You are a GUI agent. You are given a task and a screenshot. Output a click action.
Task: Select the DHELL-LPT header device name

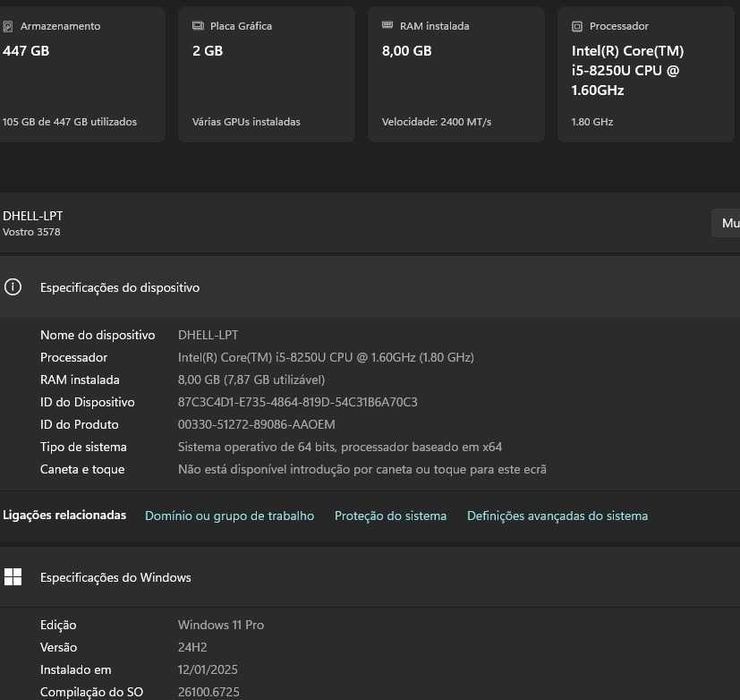pyautogui.click(x=33, y=216)
